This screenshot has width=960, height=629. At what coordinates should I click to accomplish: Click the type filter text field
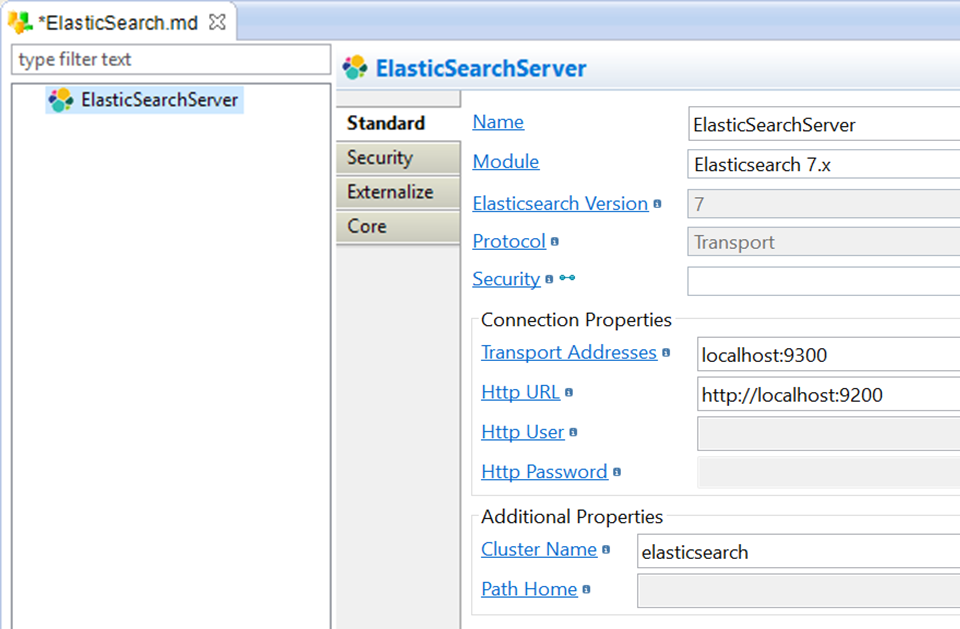[170, 60]
